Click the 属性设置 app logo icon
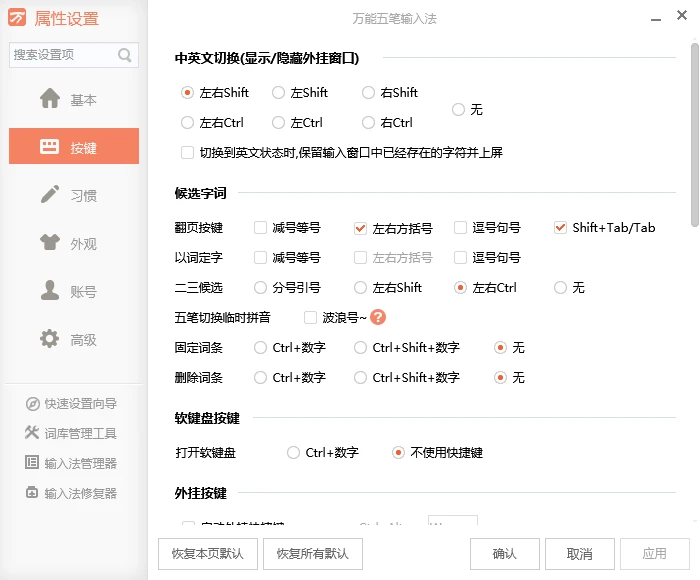 [18, 18]
